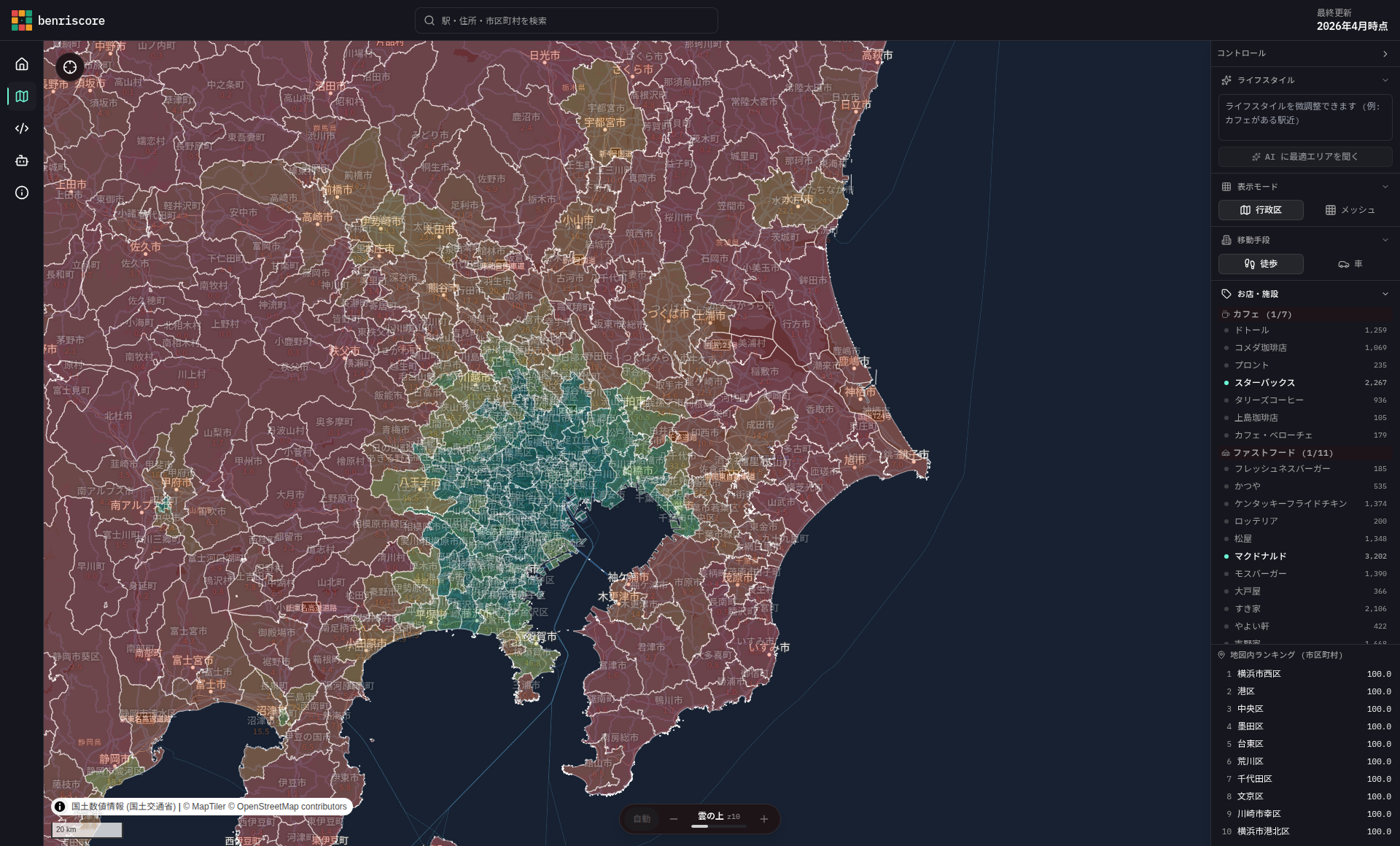Select 横浜市港北区 in ranking list

pyautogui.click(x=1305, y=831)
